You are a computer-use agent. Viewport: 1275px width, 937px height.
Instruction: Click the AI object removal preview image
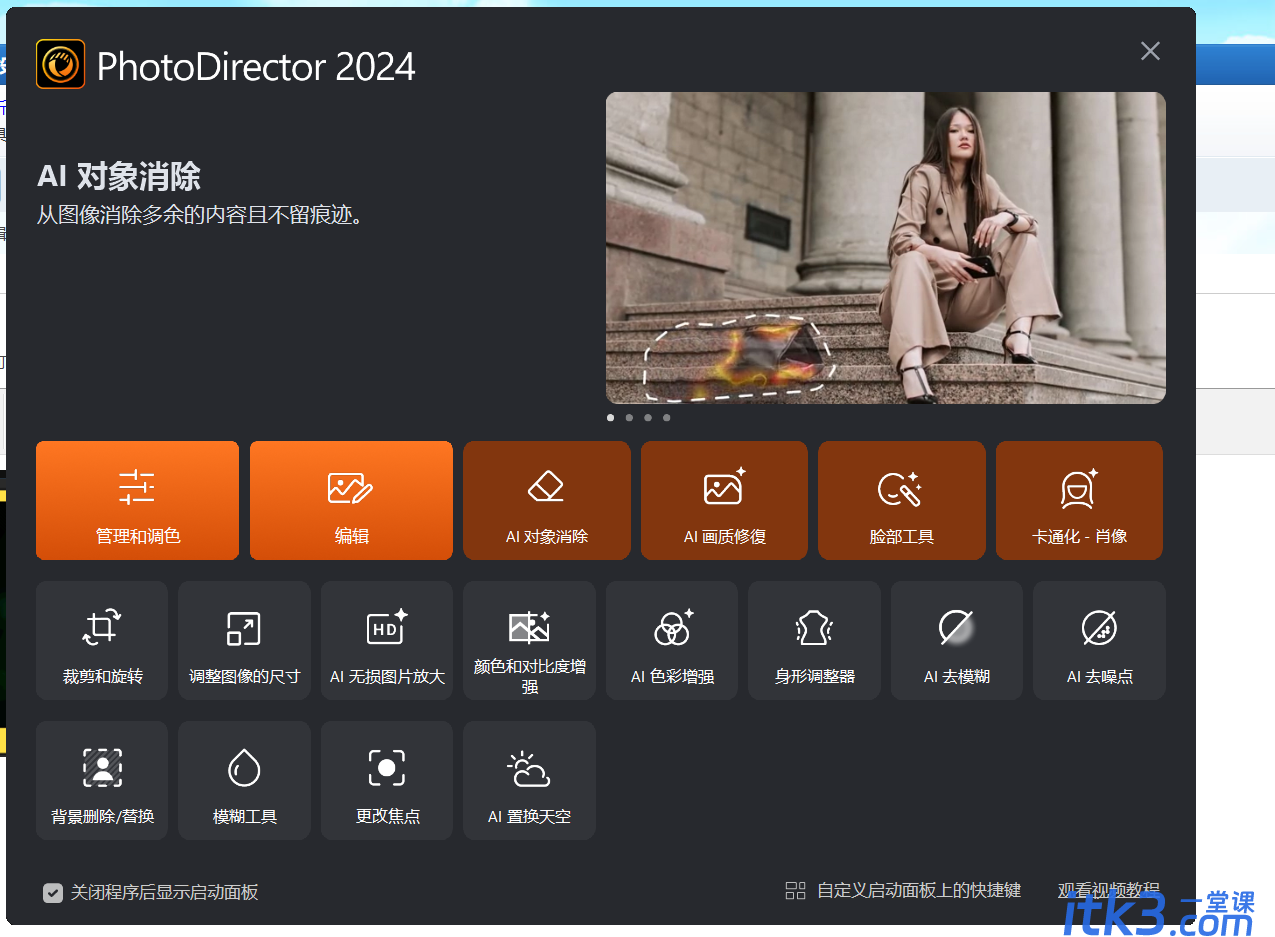[885, 248]
